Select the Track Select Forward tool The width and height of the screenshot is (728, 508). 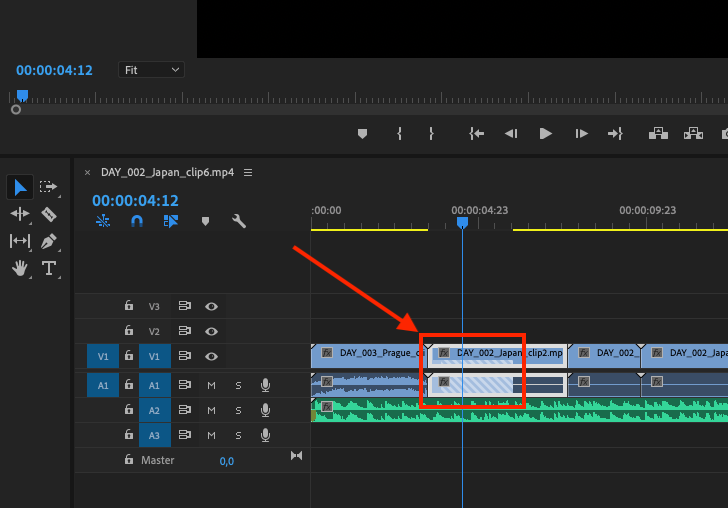point(48,187)
